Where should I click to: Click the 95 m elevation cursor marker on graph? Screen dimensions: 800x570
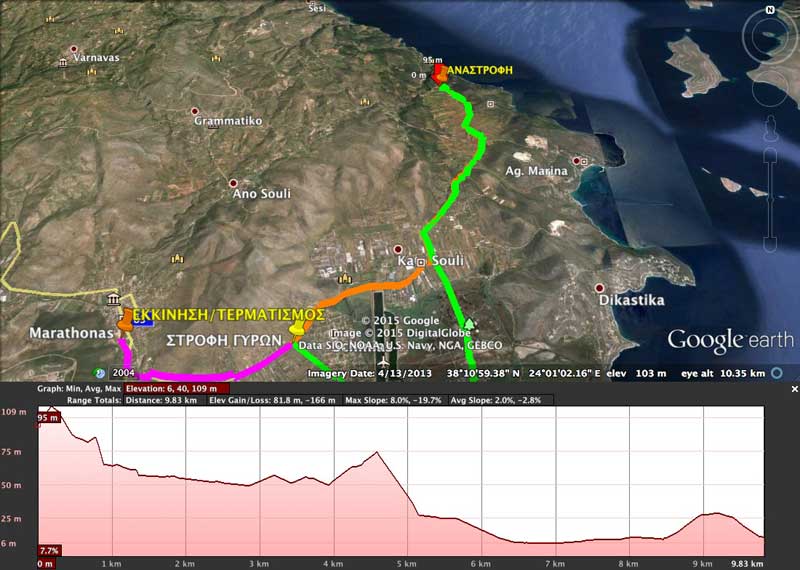(46, 417)
